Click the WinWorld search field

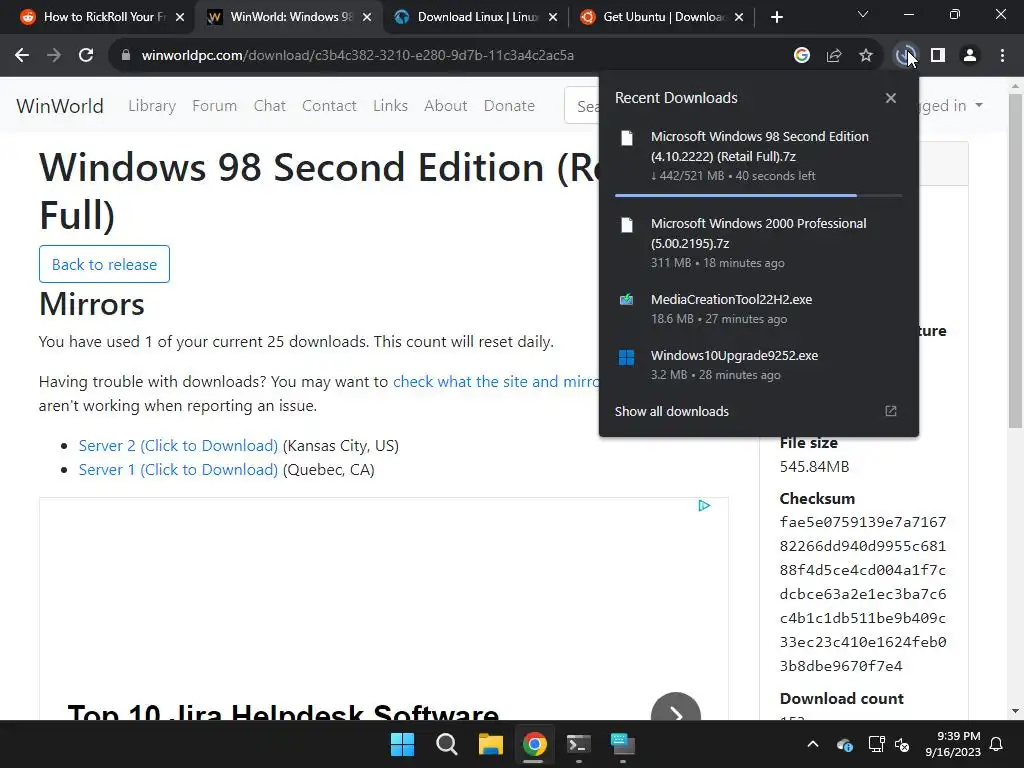pyautogui.click(x=582, y=106)
